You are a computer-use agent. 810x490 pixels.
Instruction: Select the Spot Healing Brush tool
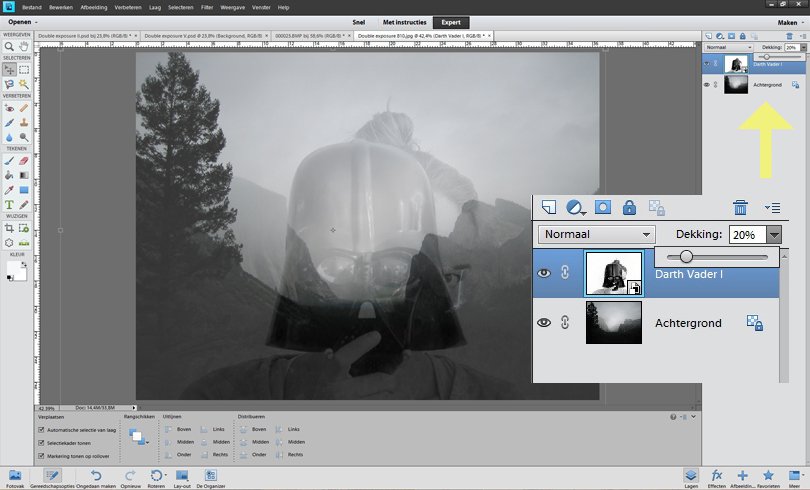[24, 108]
